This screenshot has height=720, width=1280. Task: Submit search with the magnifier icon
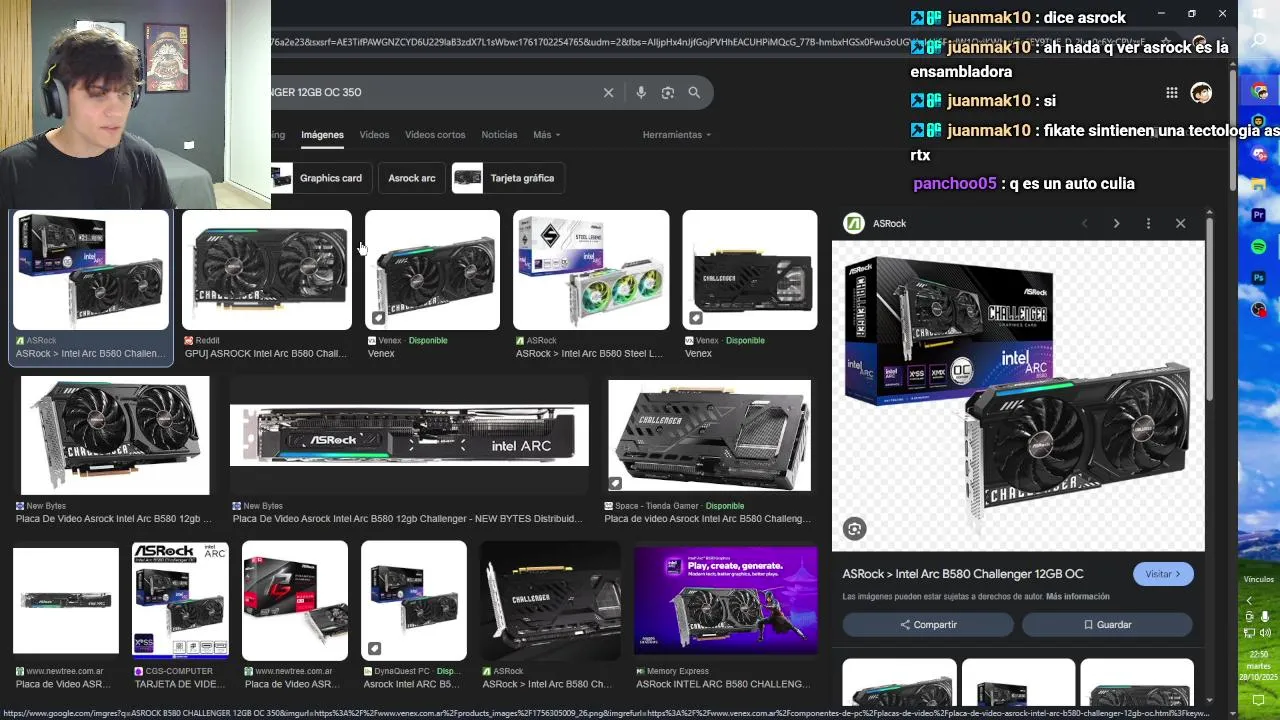pyautogui.click(x=694, y=92)
